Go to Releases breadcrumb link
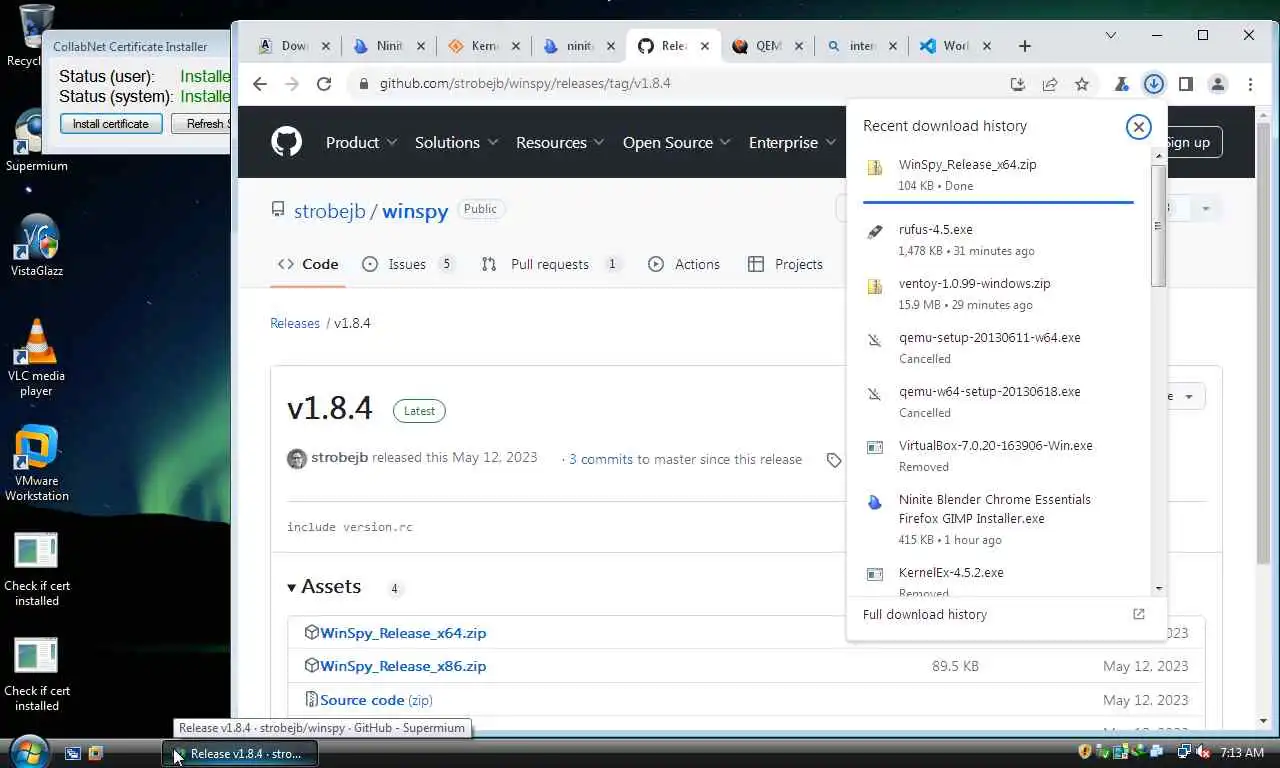Viewport: 1280px width, 768px height. (x=295, y=324)
